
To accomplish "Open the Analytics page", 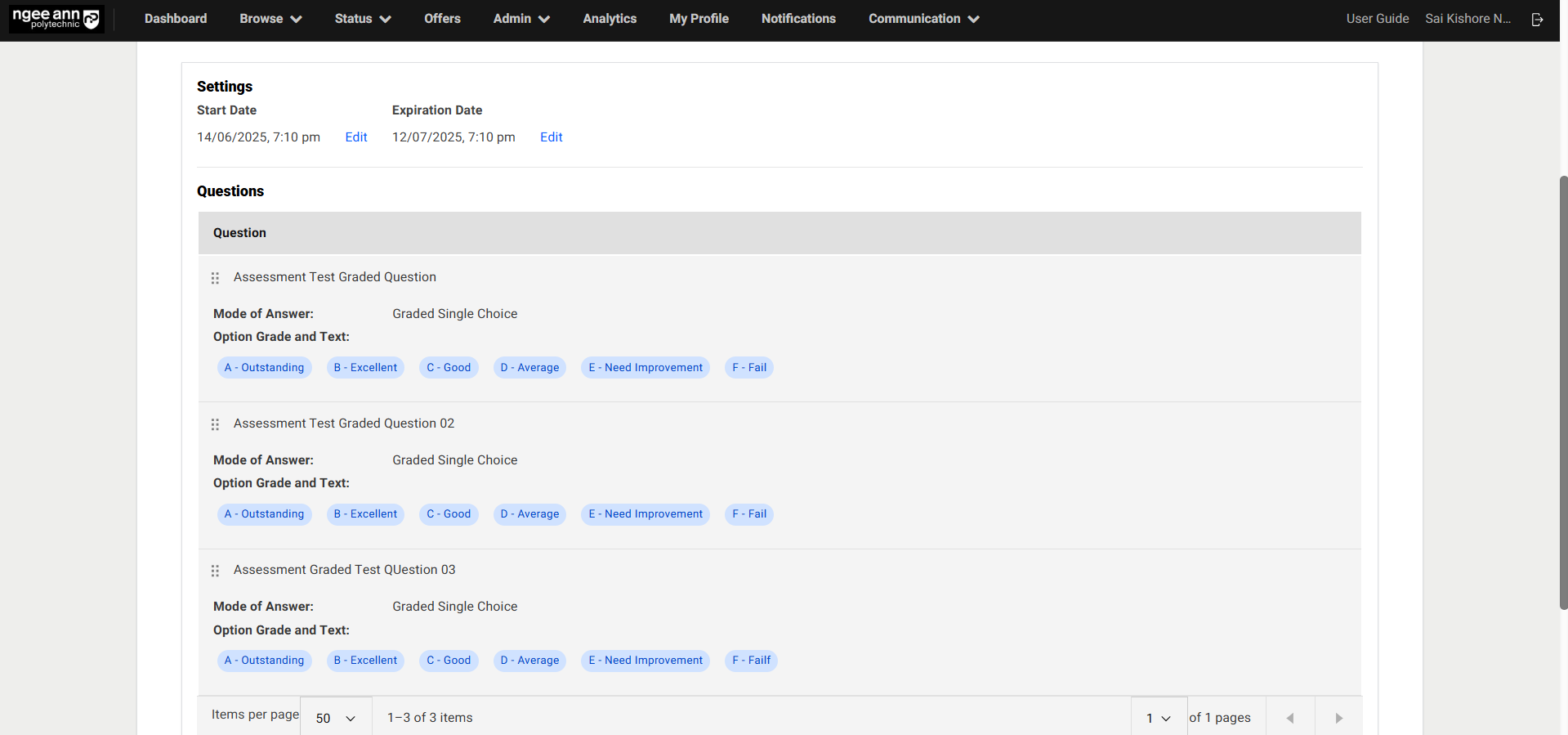I will click(610, 19).
